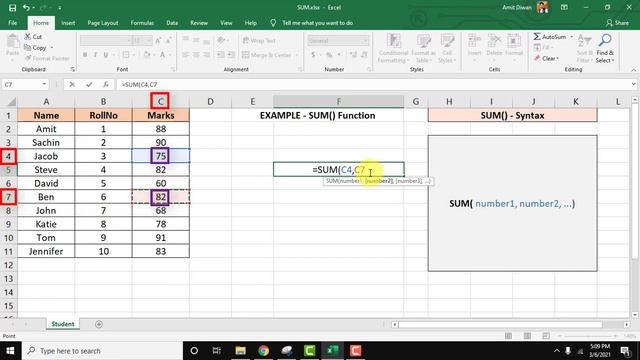Click the Decrease Font Size icon

tap(169, 40)
